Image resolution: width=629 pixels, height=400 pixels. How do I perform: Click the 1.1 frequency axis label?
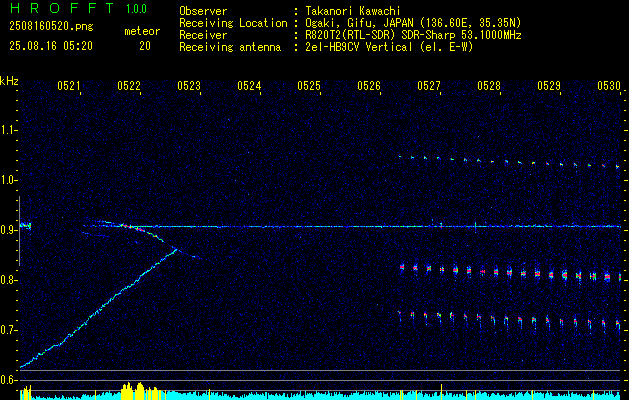click(x=8, y=130)
